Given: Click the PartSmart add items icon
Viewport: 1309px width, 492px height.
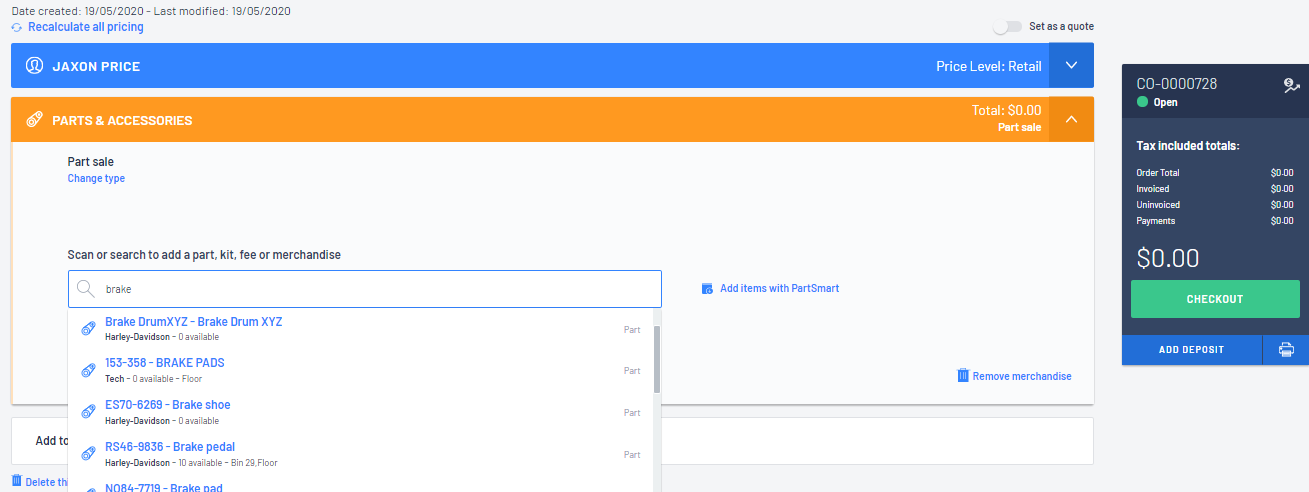Looking at the screenshot, I should 708,288.
